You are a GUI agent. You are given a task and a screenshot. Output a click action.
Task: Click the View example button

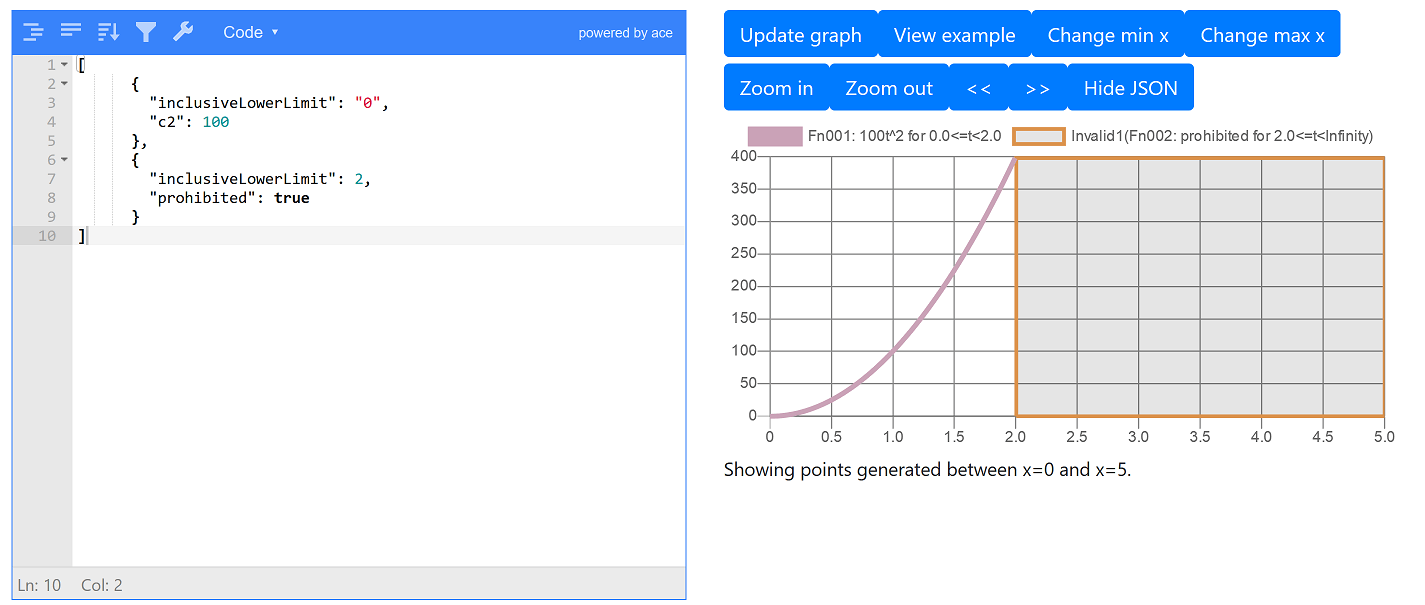coord(954,35)
